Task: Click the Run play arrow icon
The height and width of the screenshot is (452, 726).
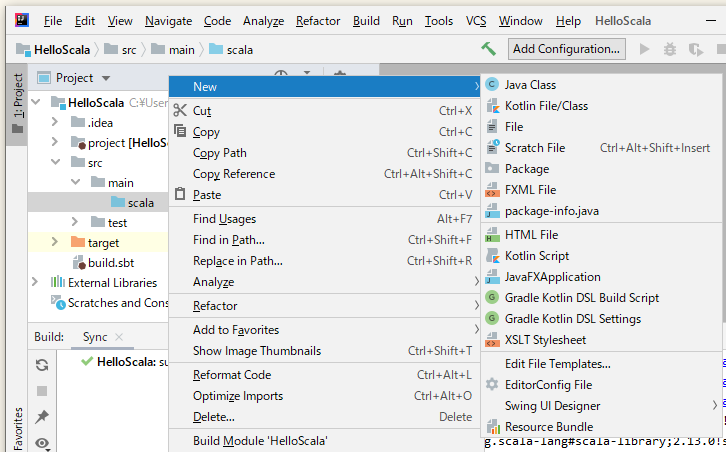Action: (644, 49)
